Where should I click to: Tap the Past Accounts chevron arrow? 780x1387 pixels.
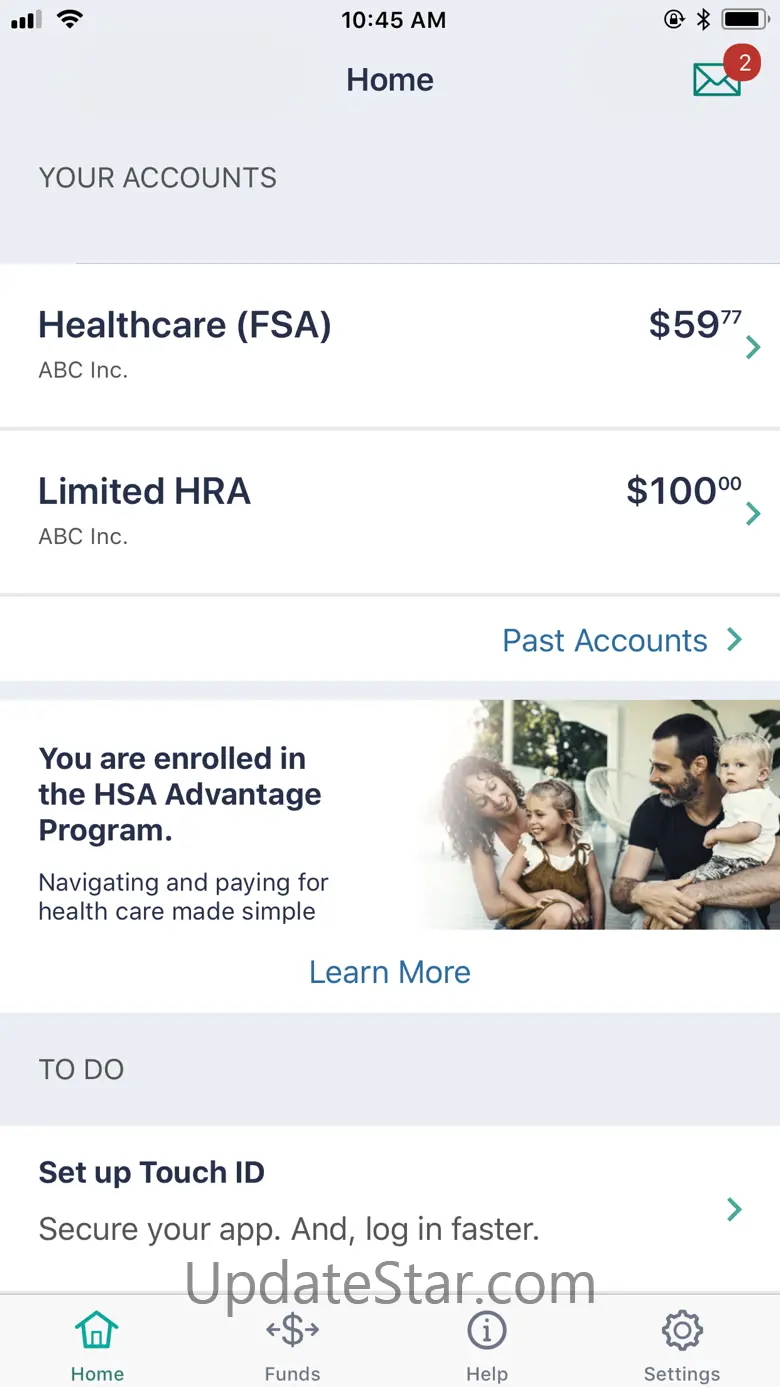coord(734,640)
